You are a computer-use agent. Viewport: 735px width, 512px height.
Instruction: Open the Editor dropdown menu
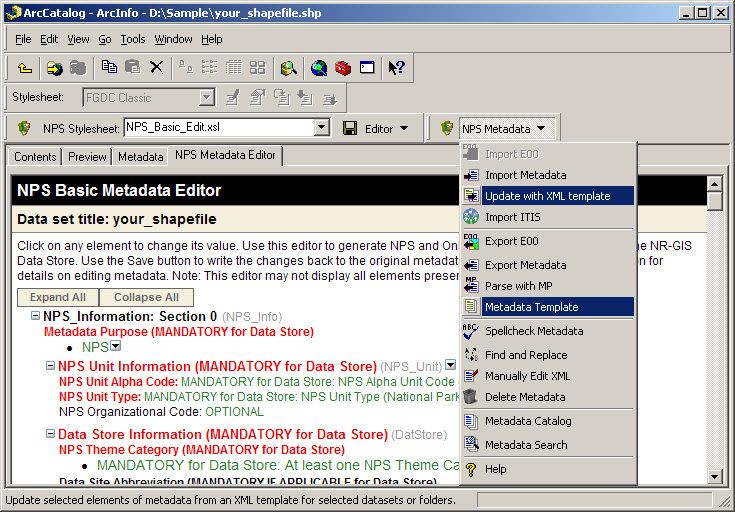click(386, 128)
